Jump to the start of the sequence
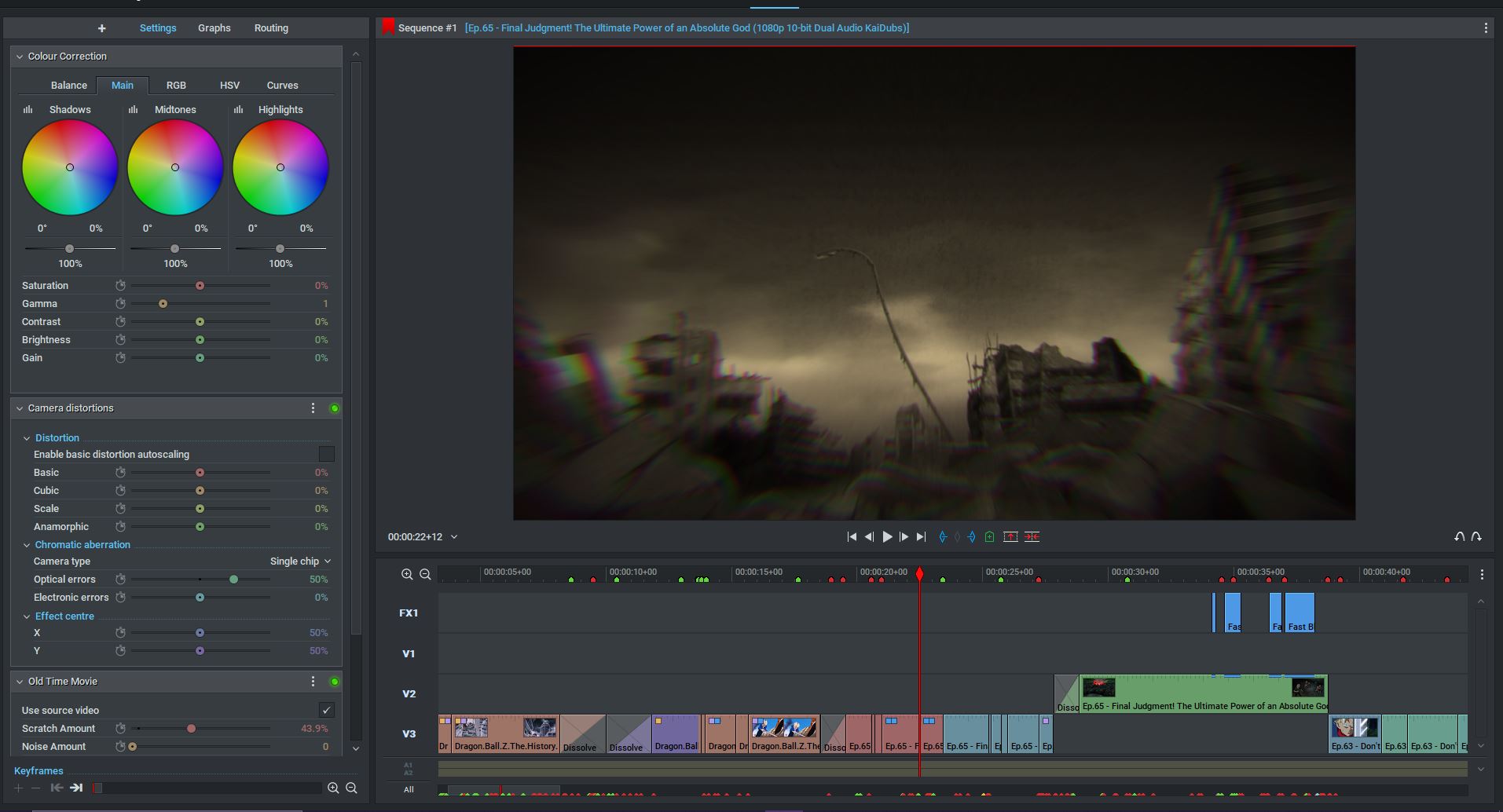 [x=852, y=537]
